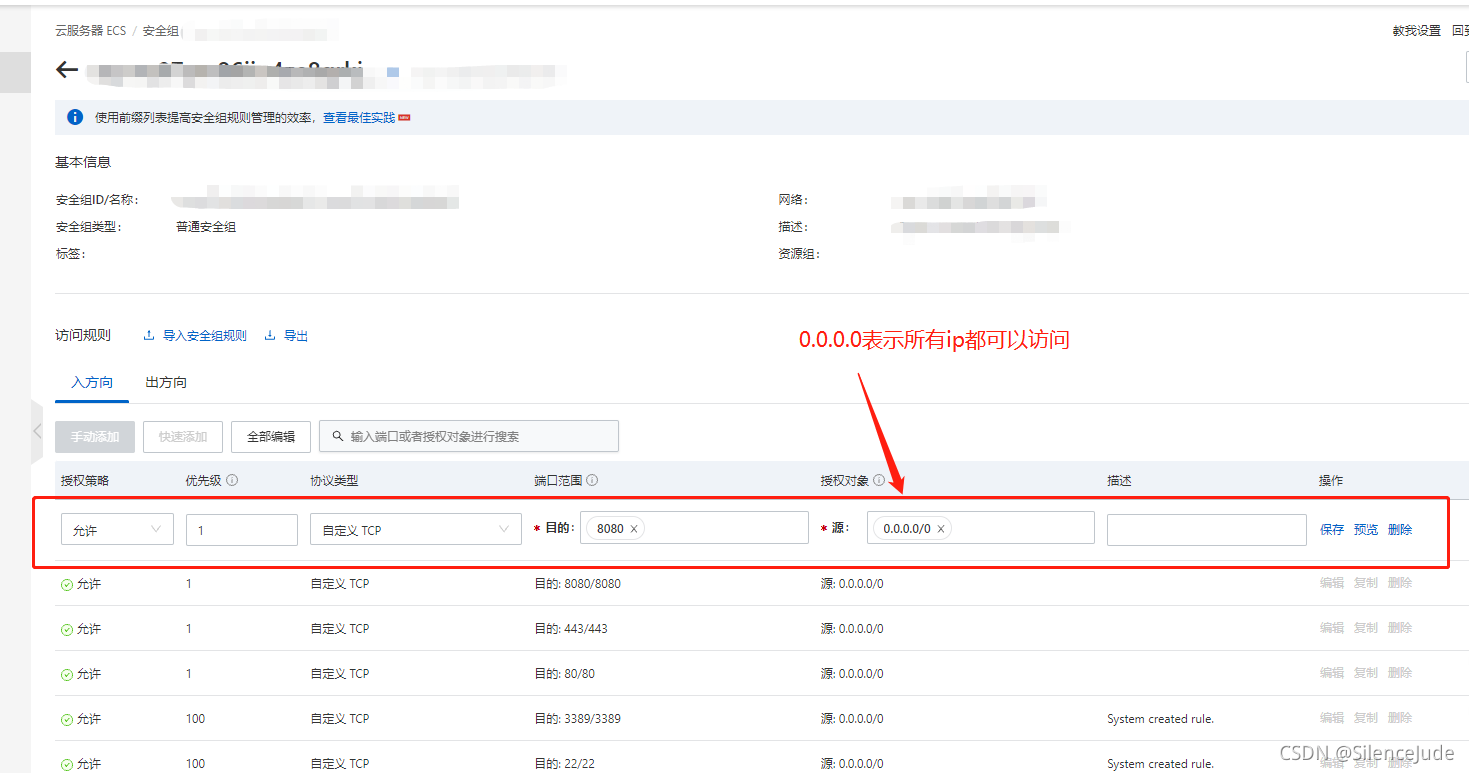Click 编辑 on the 3389/3389 row

[x=1332, y=718]
